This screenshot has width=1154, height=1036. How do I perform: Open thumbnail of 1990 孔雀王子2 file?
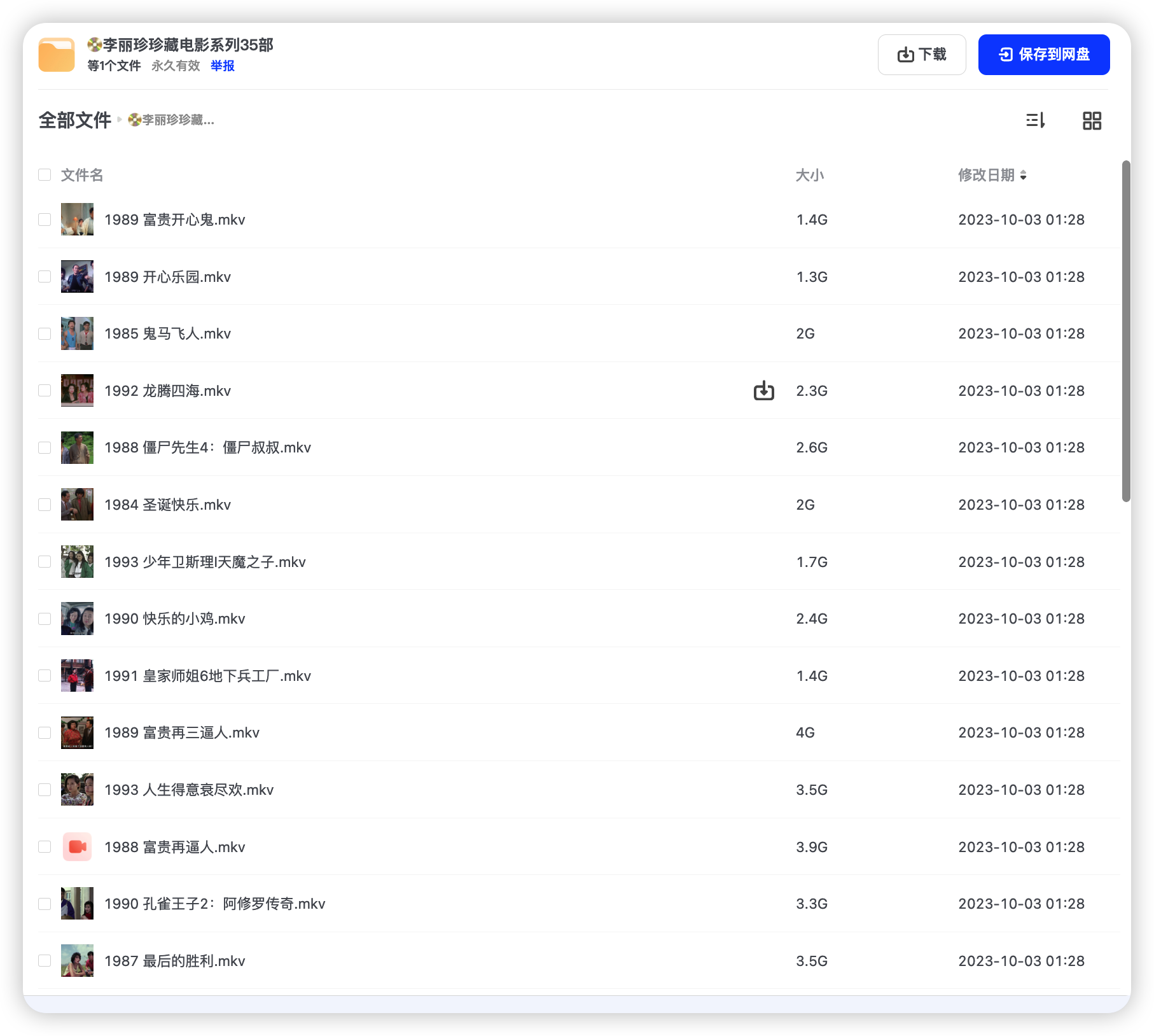pos(77,903)
